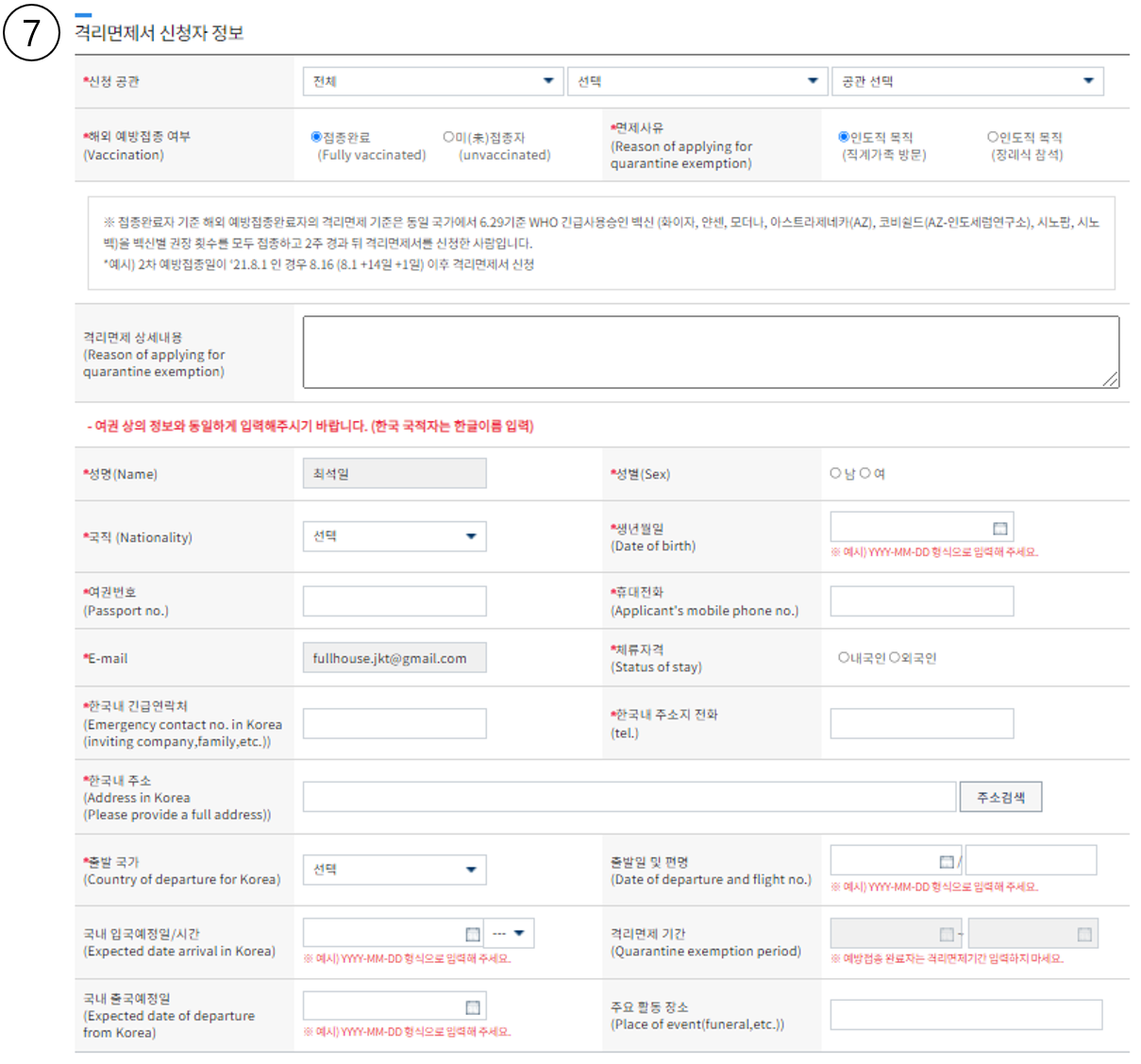Click quarantine exemption period end calendar icon
Screen dimensions: 1141x1064
click(1084, 935)
